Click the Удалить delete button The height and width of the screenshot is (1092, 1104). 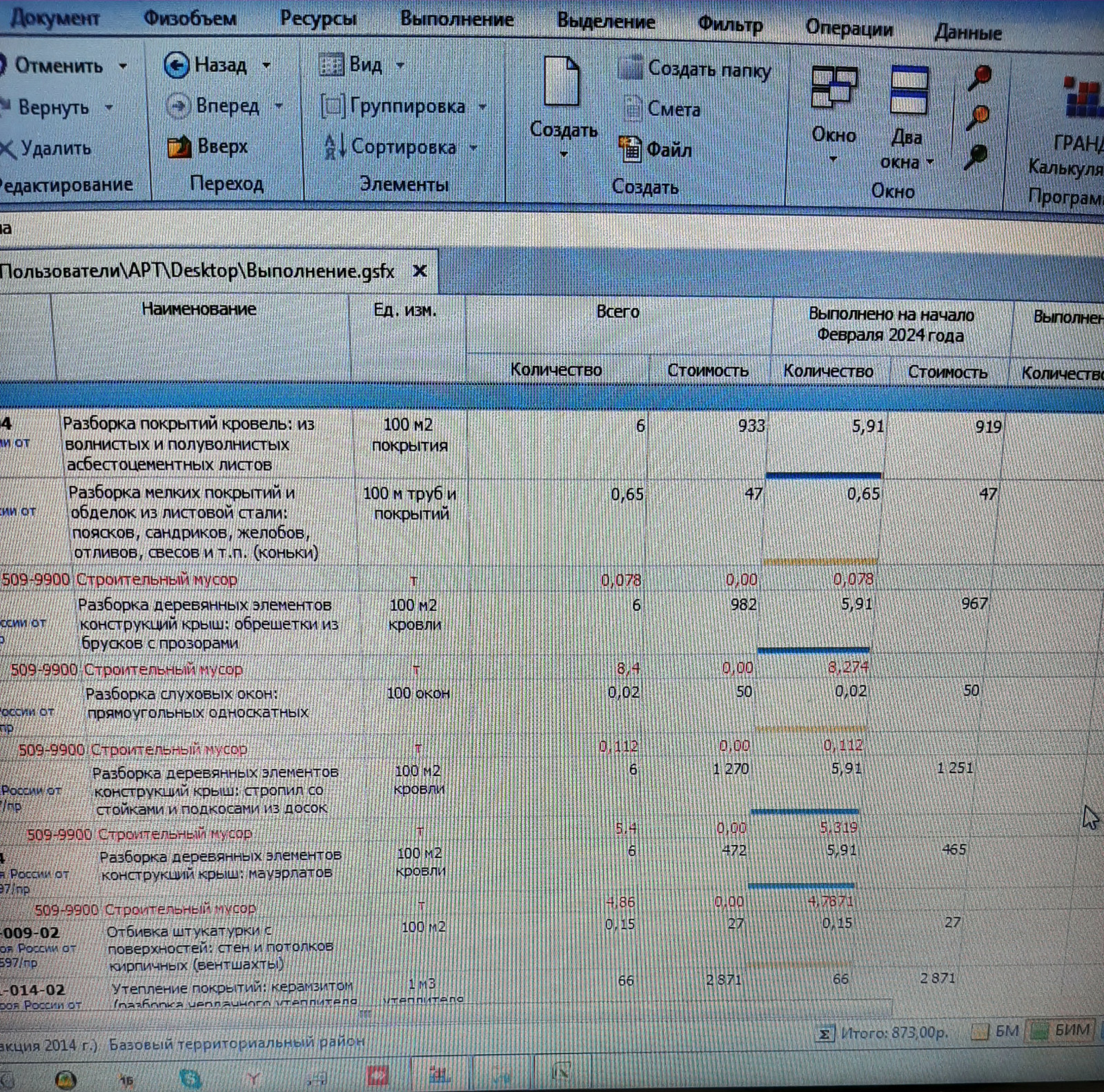(46, 148)
